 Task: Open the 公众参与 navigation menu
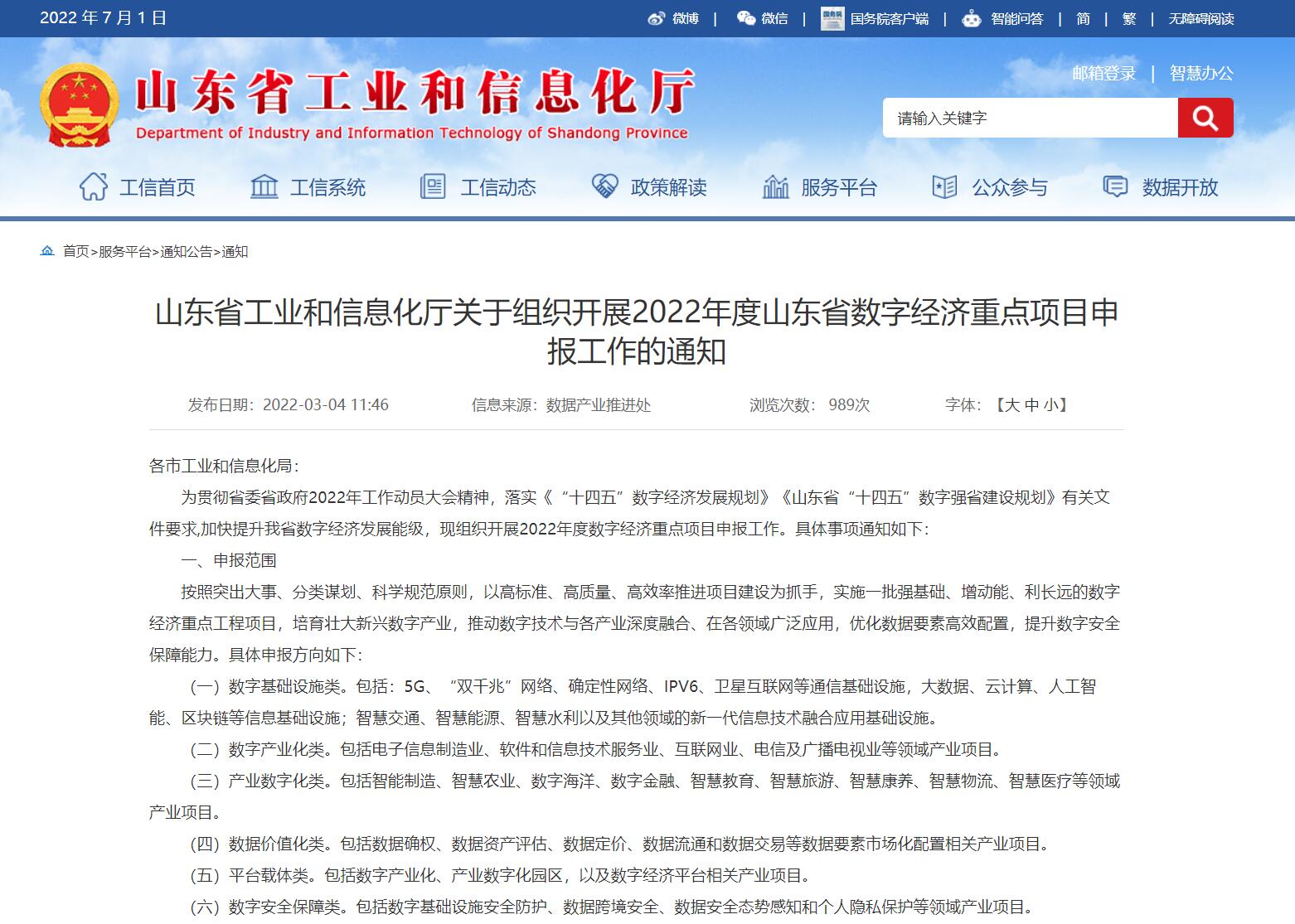point(1009,187)
